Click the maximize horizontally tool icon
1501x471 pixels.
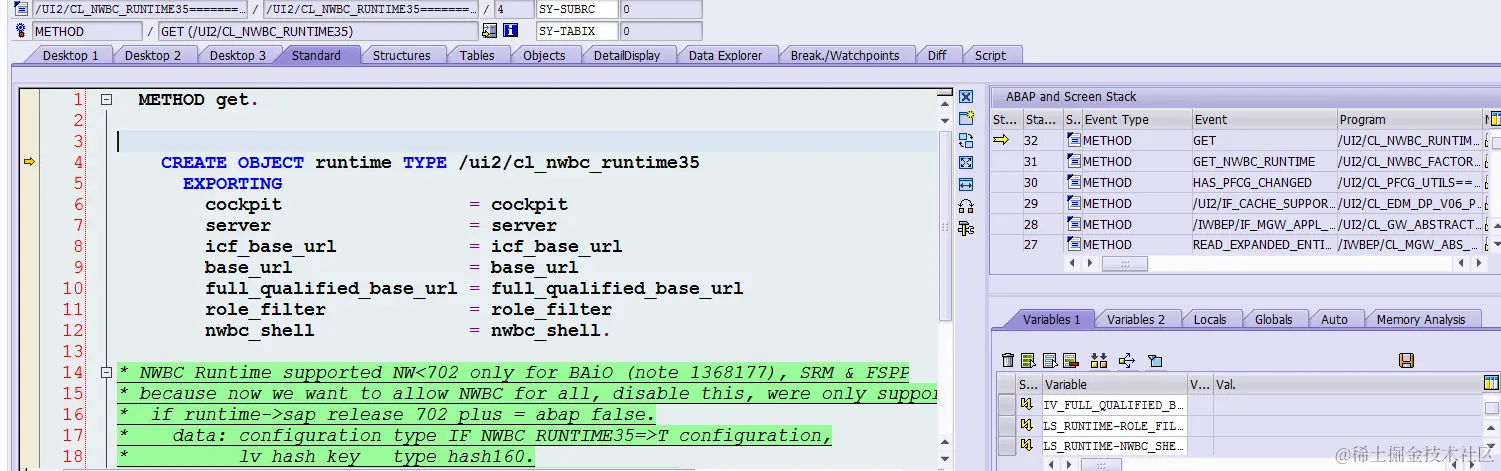pyautogui.click(x=966, y=184)
